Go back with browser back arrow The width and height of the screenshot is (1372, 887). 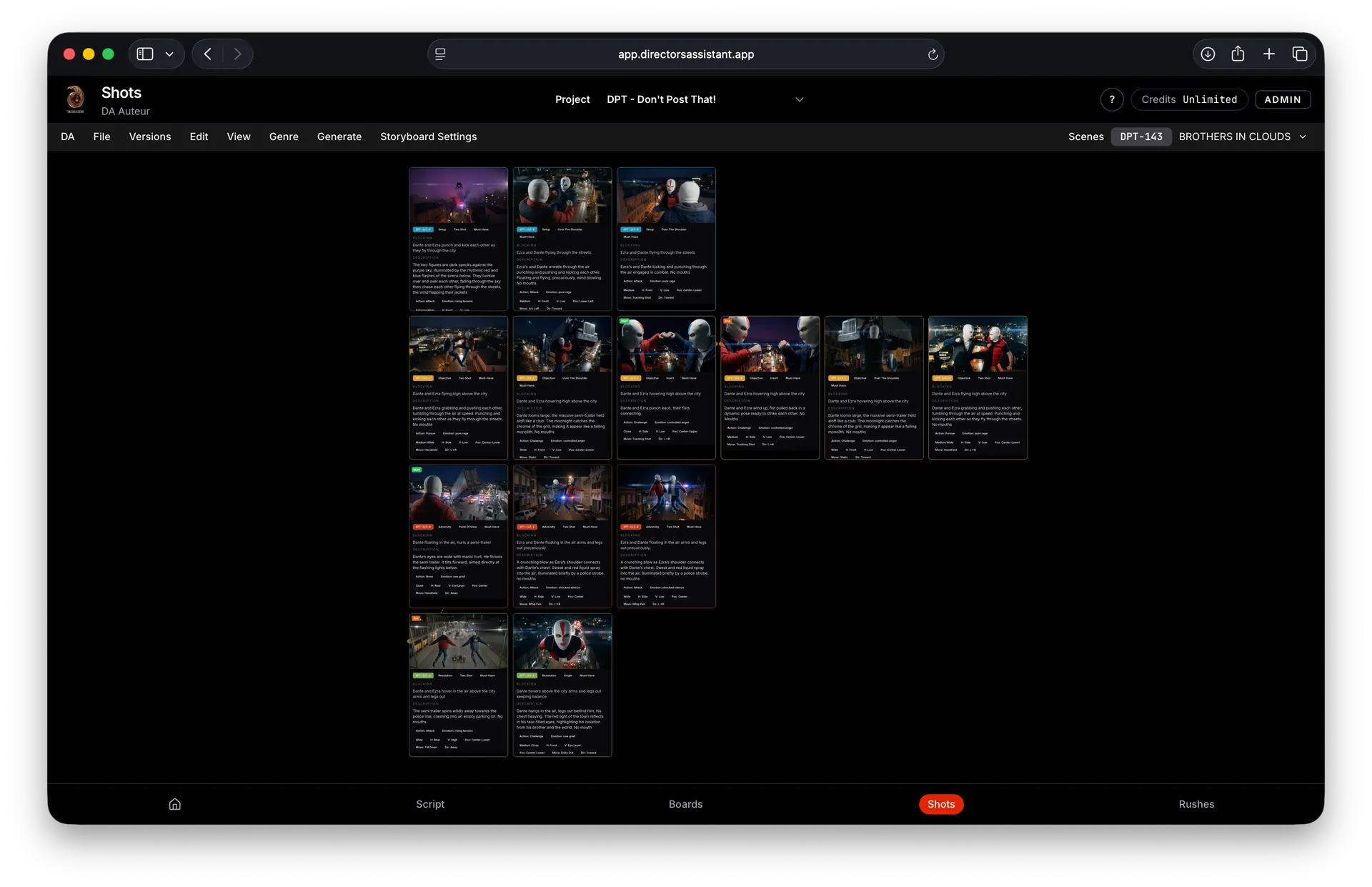[x=208, y=54]
